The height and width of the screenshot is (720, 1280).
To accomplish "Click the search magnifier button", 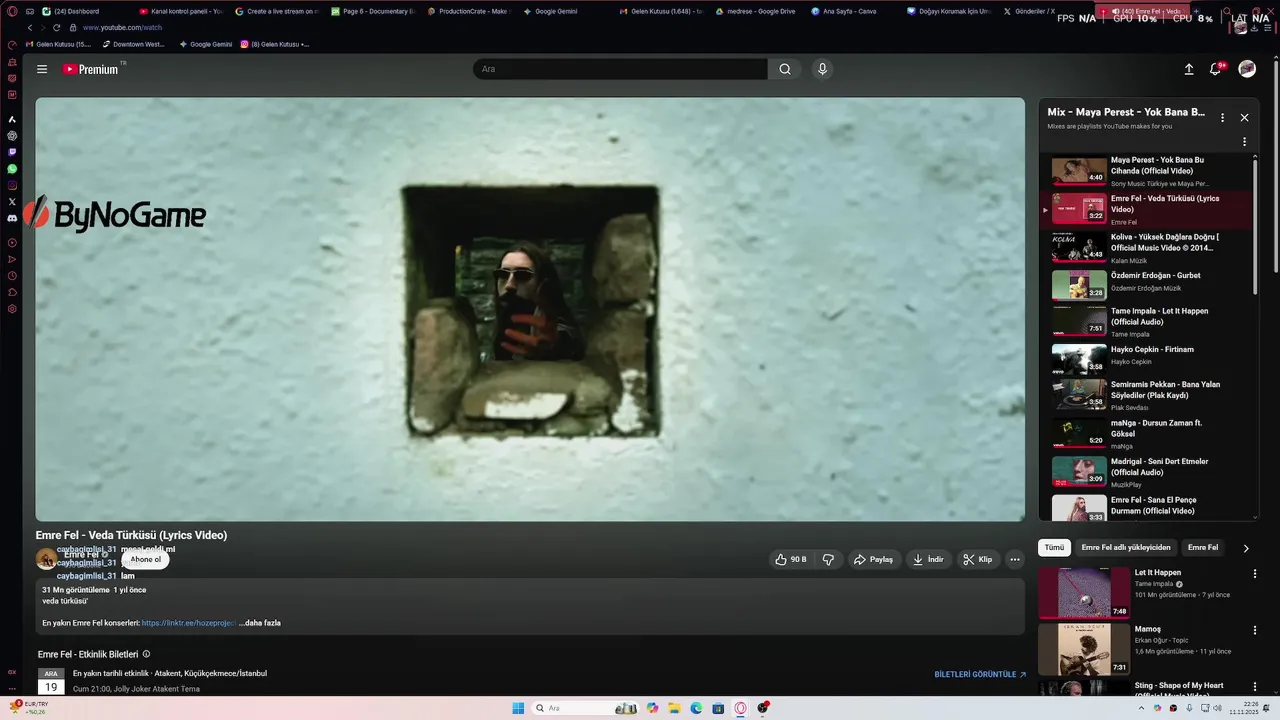I will pos(785,69).
